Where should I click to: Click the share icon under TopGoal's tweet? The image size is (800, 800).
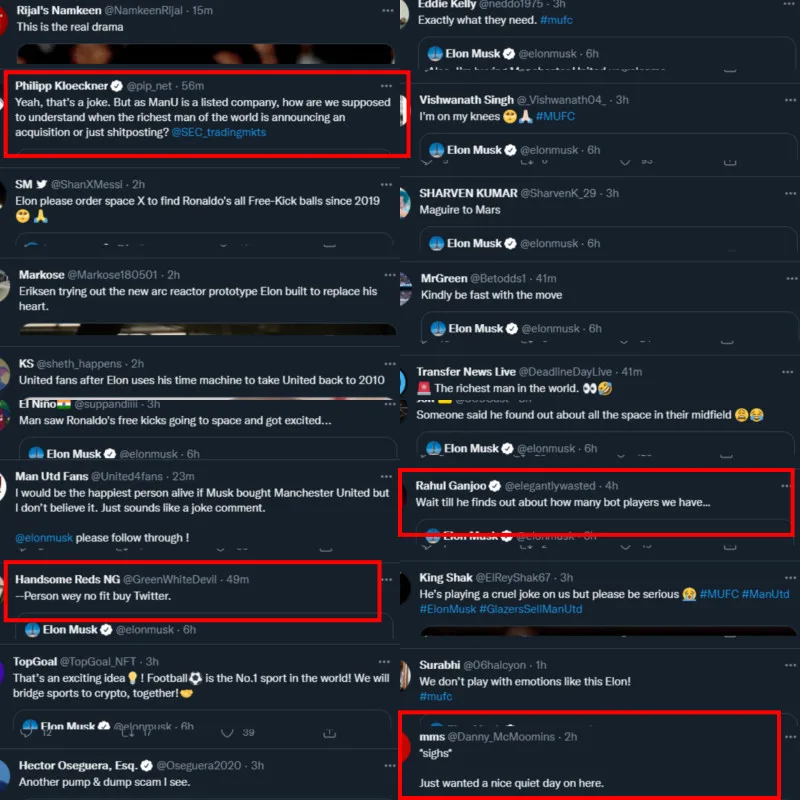[330, 733]
